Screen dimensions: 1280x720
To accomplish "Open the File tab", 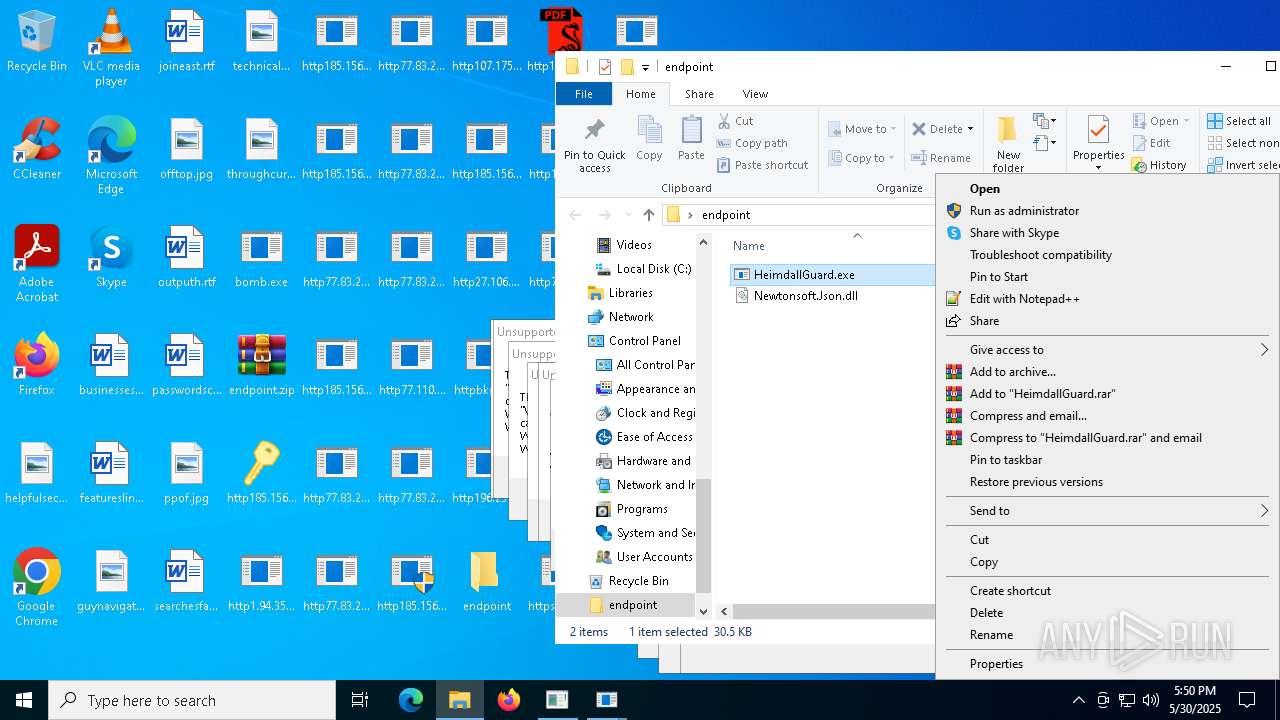I will coord(584,94).
